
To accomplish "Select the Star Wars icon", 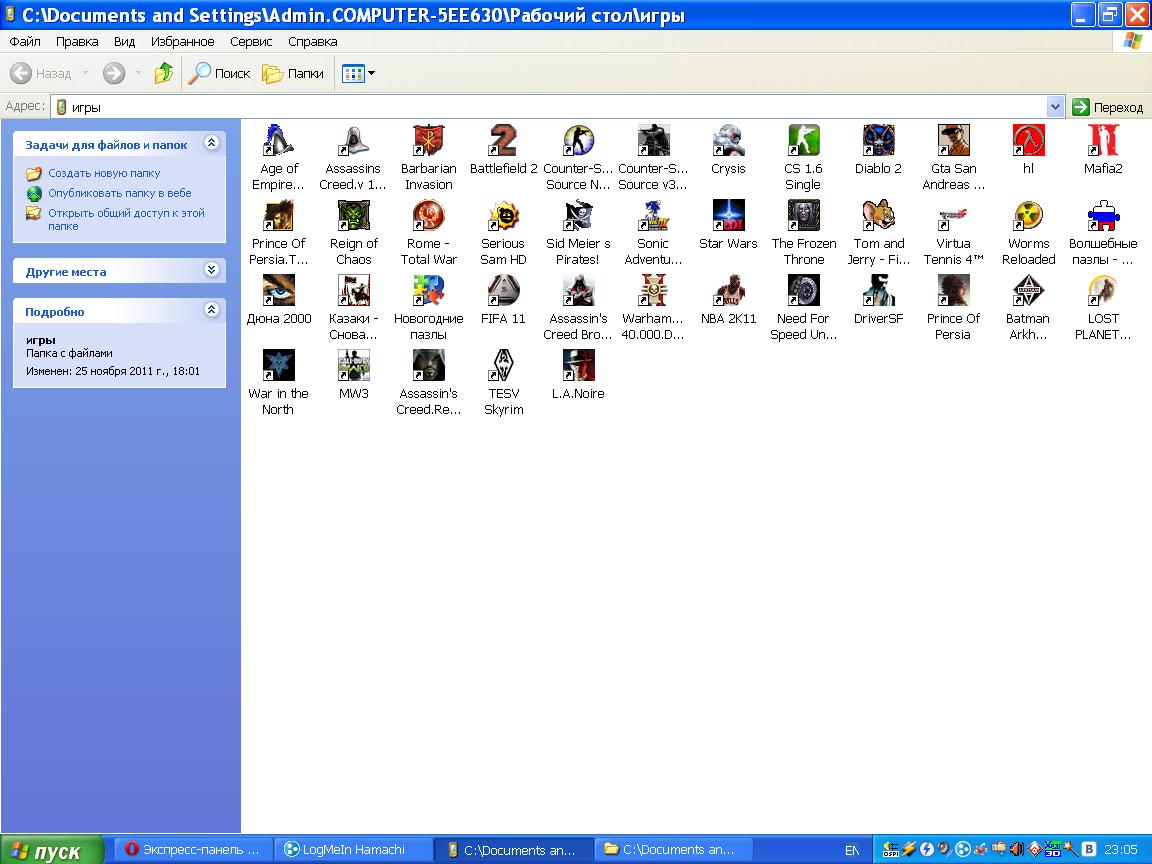I will tap(728, 215).
